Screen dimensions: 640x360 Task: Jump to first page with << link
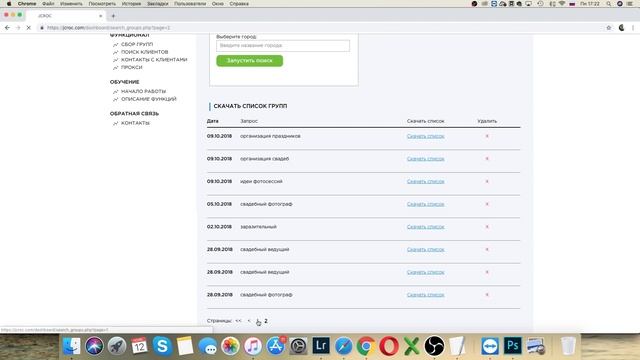238,321
